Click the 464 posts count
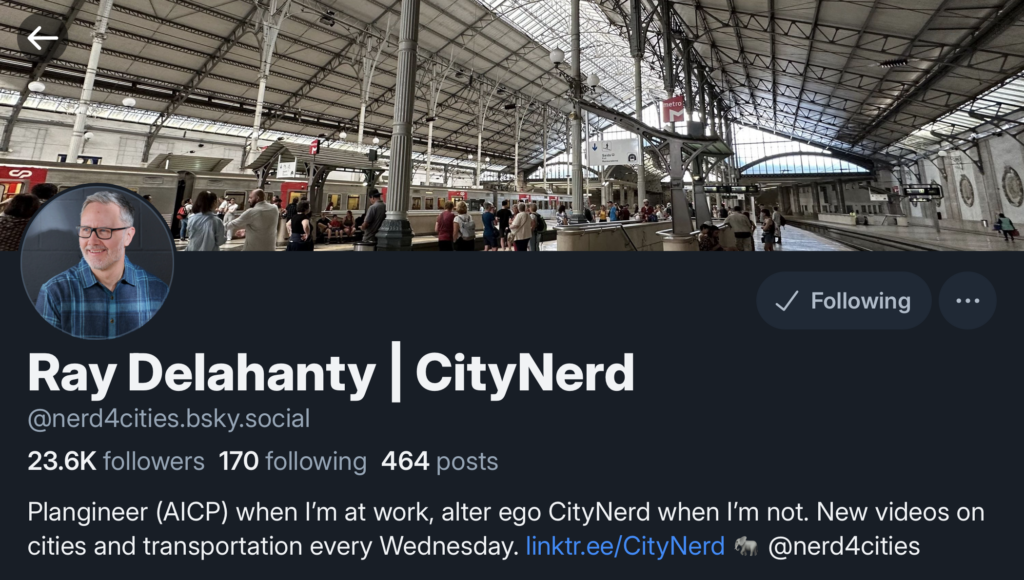The height and width of the screenshot is (580, 1024). point(440,461)
